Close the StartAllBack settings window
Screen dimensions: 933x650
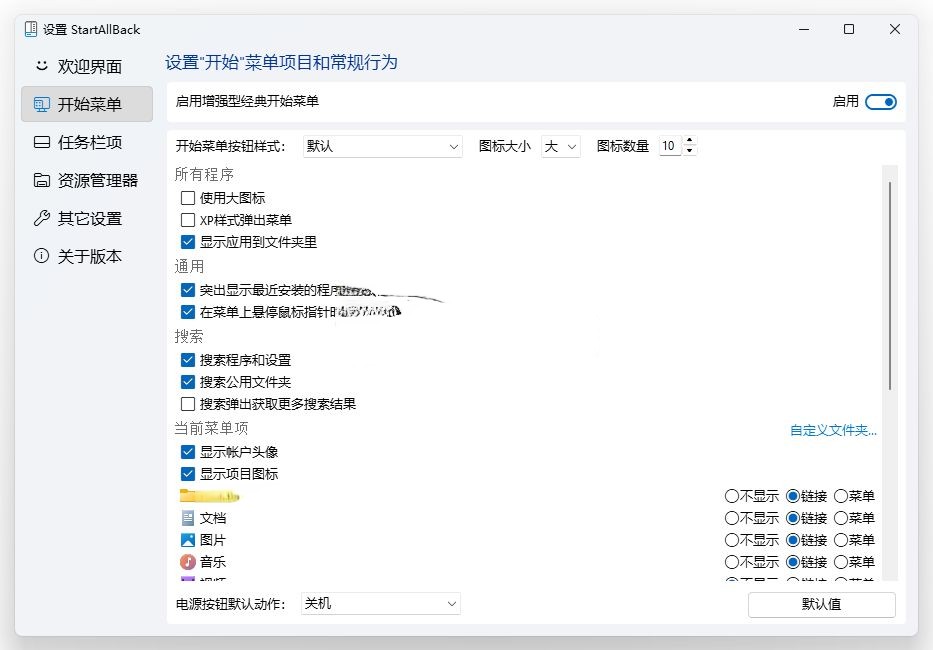click(x=894, y=29)
